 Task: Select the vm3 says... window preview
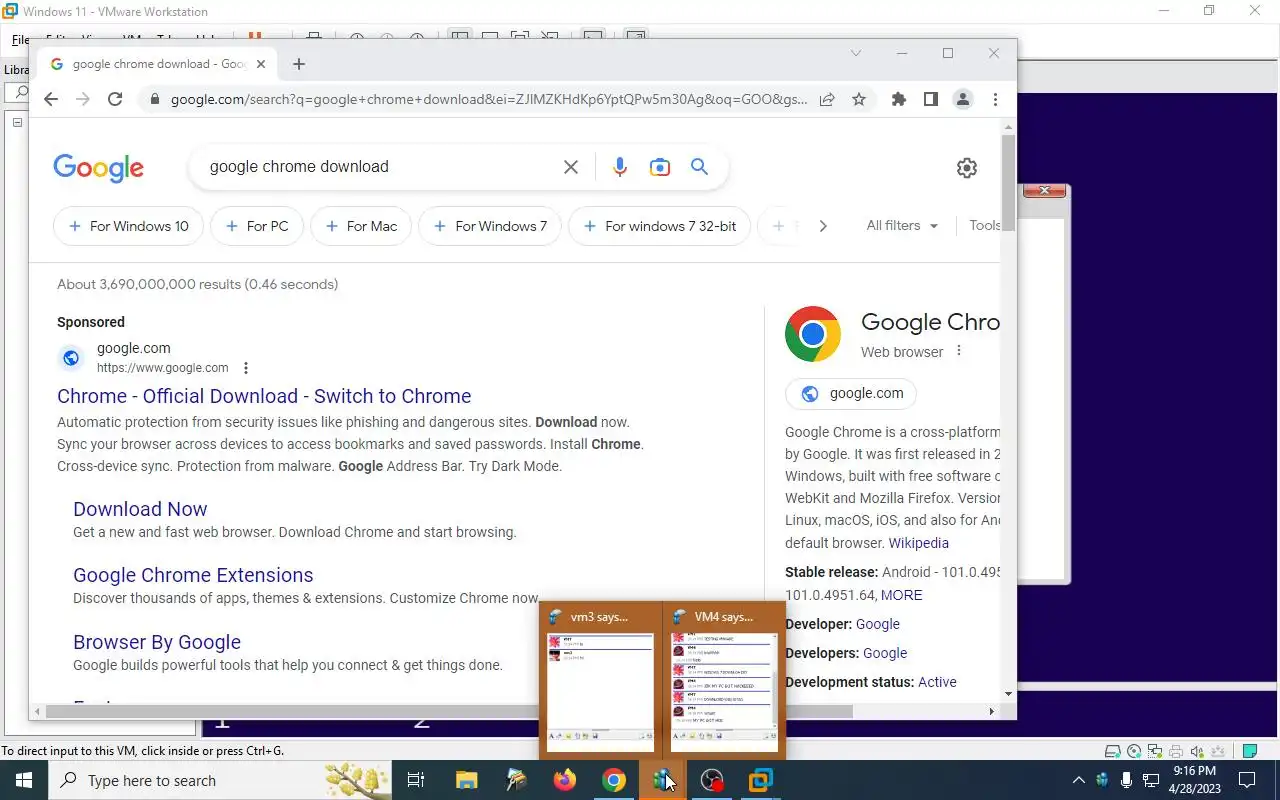600,680
